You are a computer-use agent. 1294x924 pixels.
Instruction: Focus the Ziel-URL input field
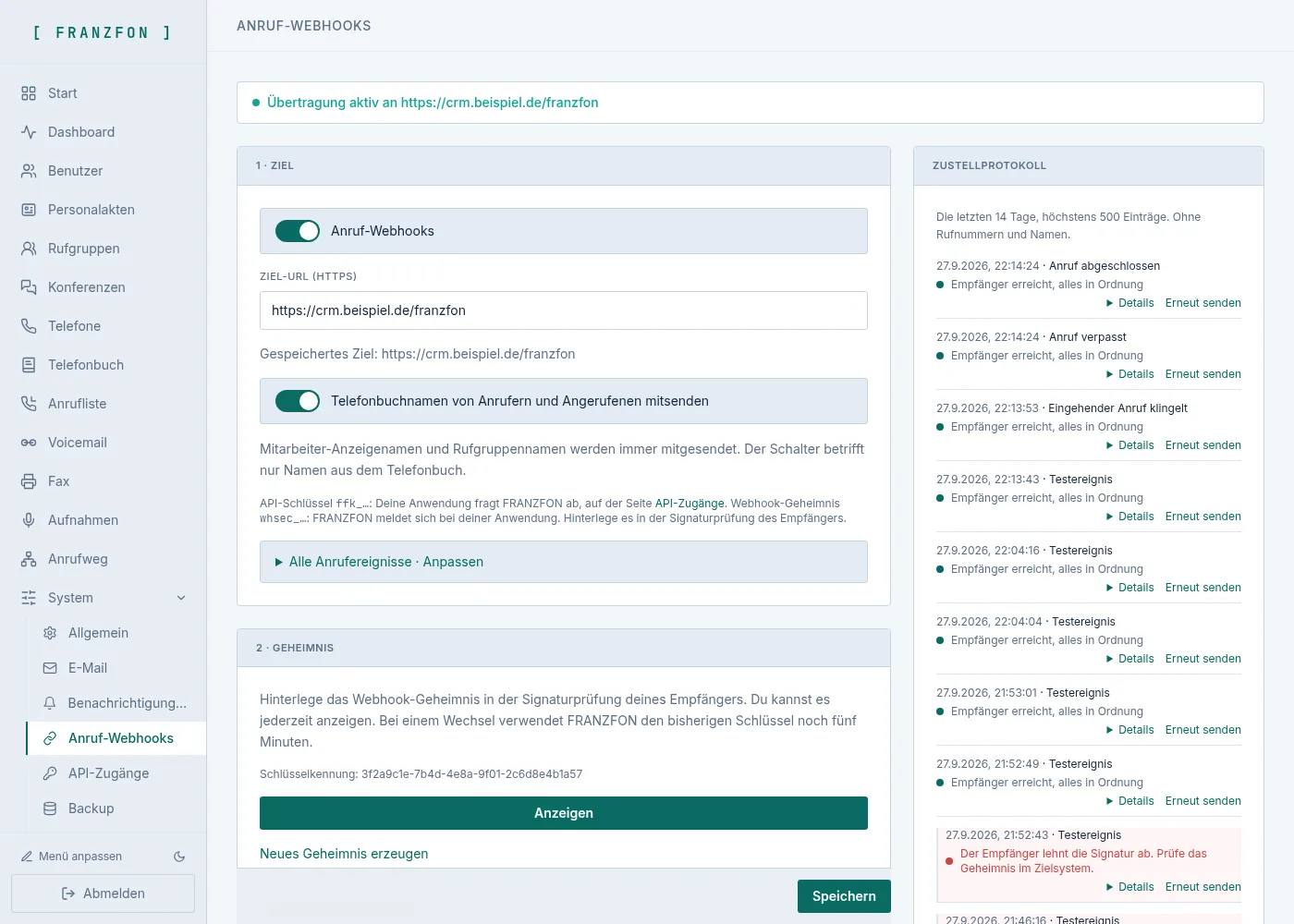pos(564,310)
